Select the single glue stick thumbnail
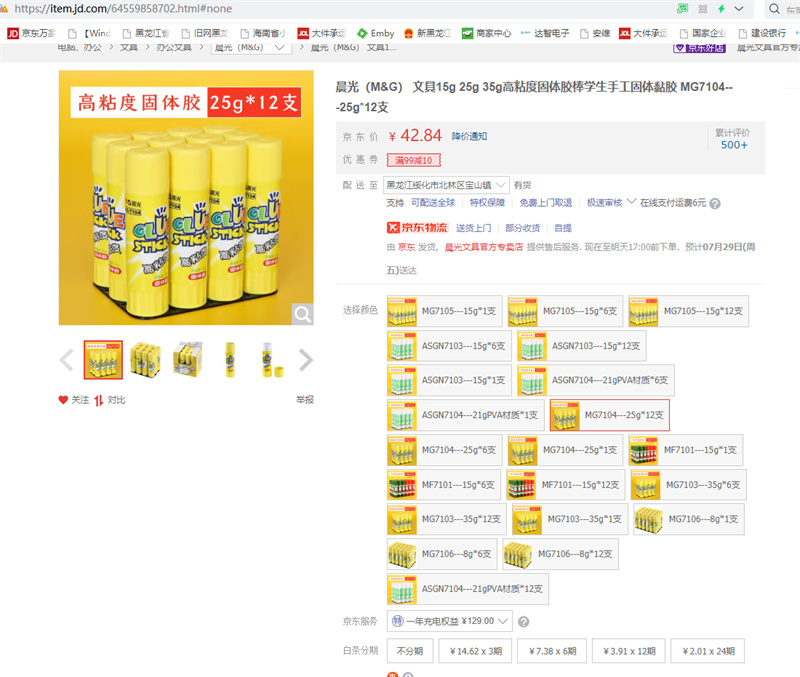Viewport: 800px width, 677px height. (230, 360)
